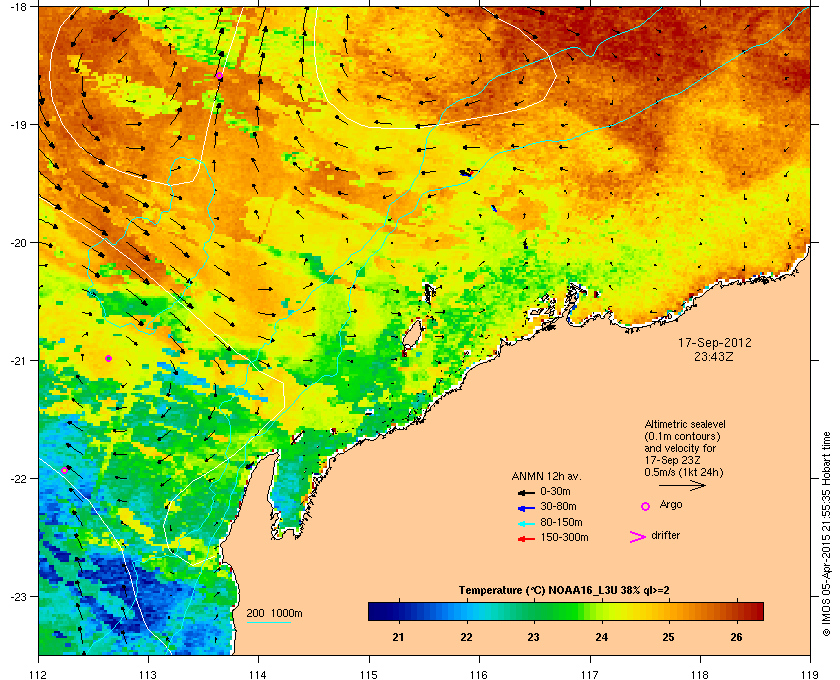
Task: Click the latitude axis label -21
Action: click(x=18, y=360)
